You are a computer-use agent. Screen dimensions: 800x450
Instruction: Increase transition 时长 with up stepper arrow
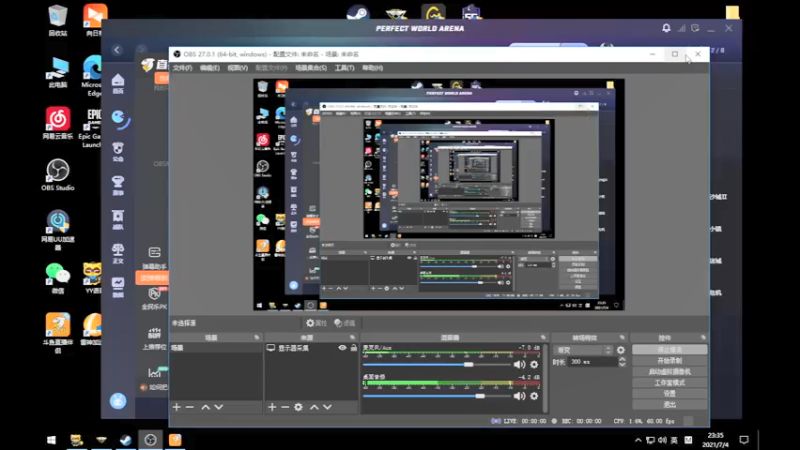click(622, 359)
